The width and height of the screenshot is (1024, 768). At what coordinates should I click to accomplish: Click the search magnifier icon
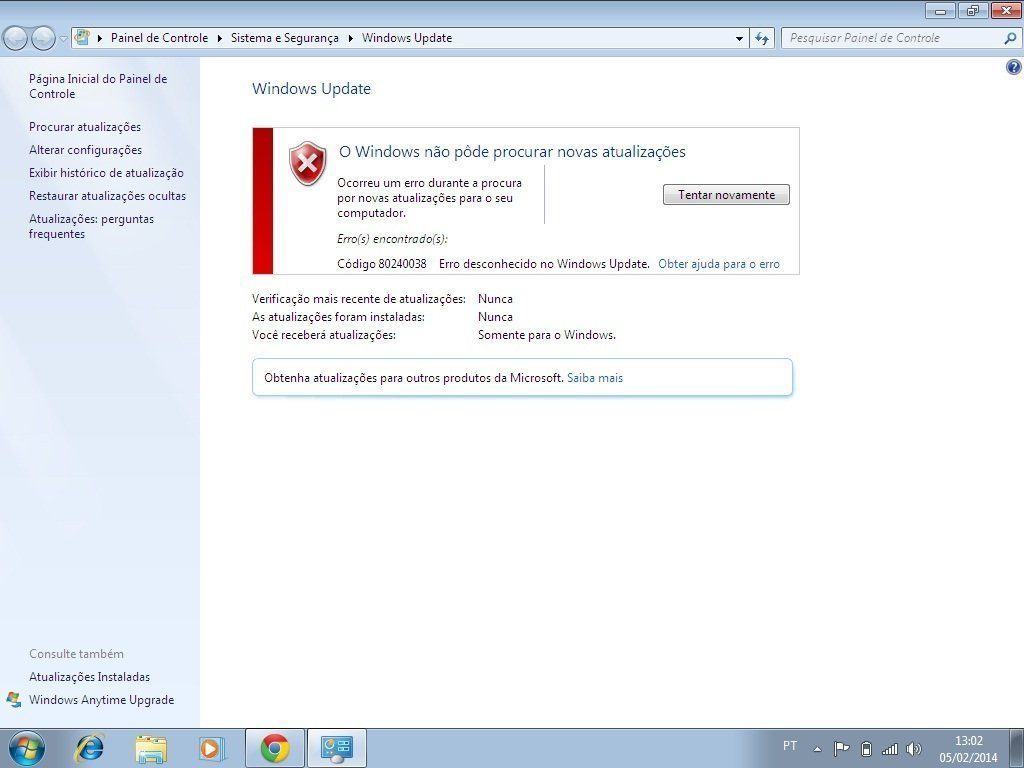point(1010,38)
